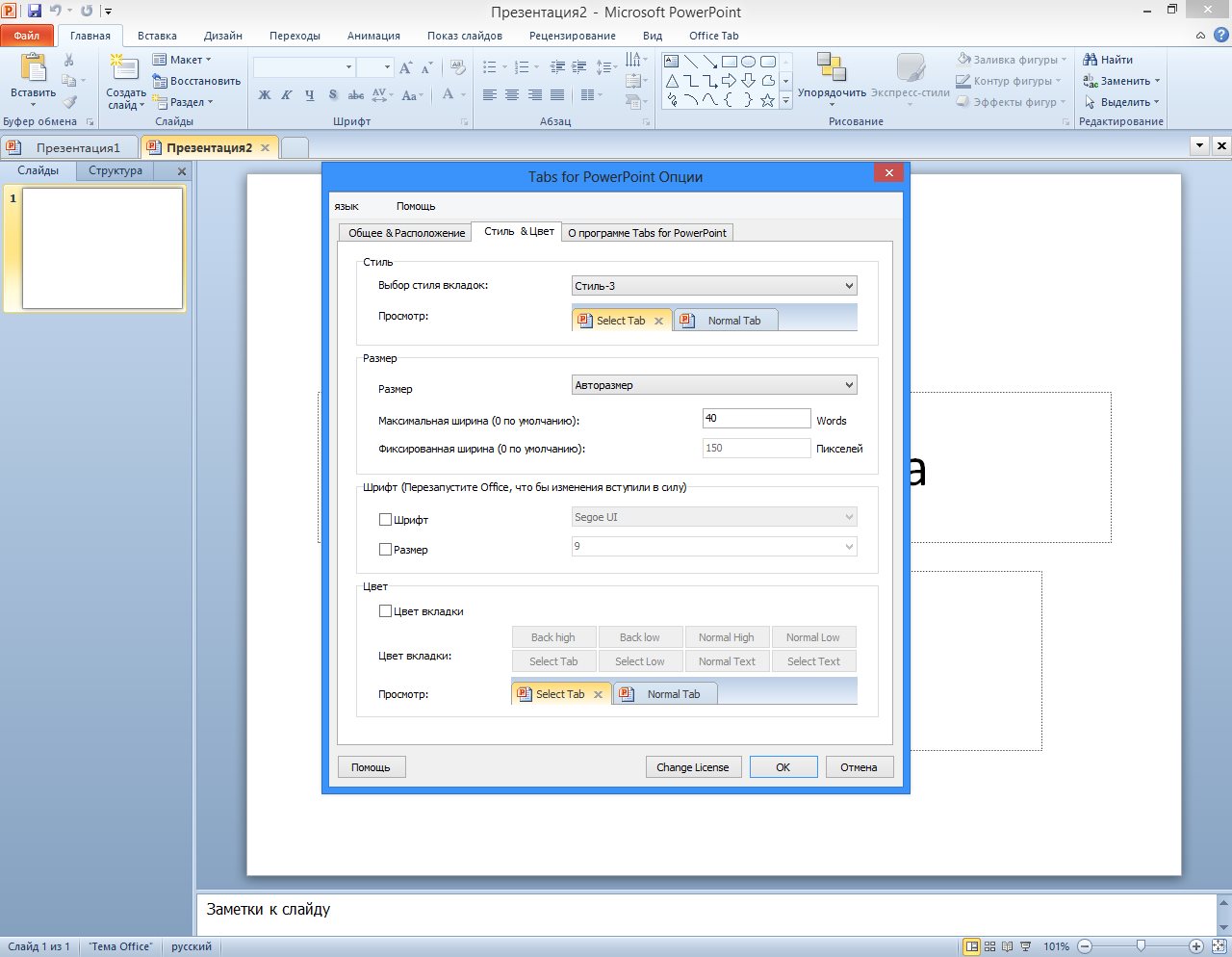Open Выделить select dropdown
The height and width of the screenshot is (957, 1232).
[x=1121, y=102]
